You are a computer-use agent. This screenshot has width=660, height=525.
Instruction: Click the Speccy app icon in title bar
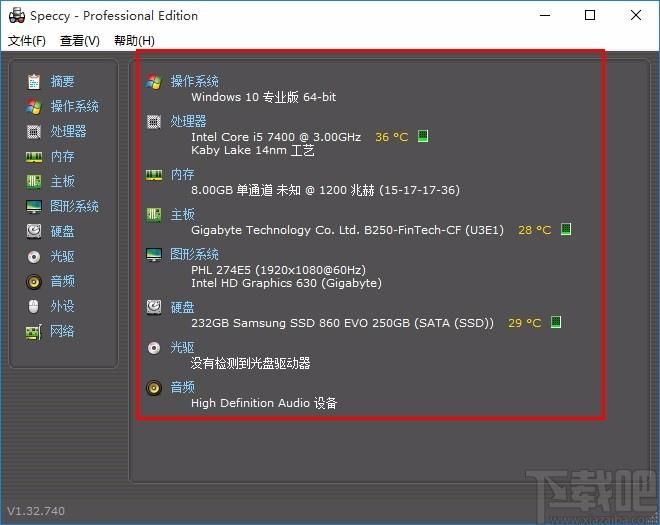point(17,16)
